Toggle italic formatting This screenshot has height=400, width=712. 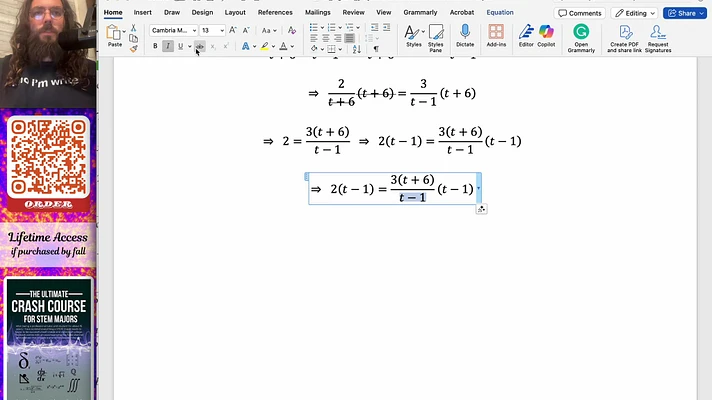click(167, 46)
